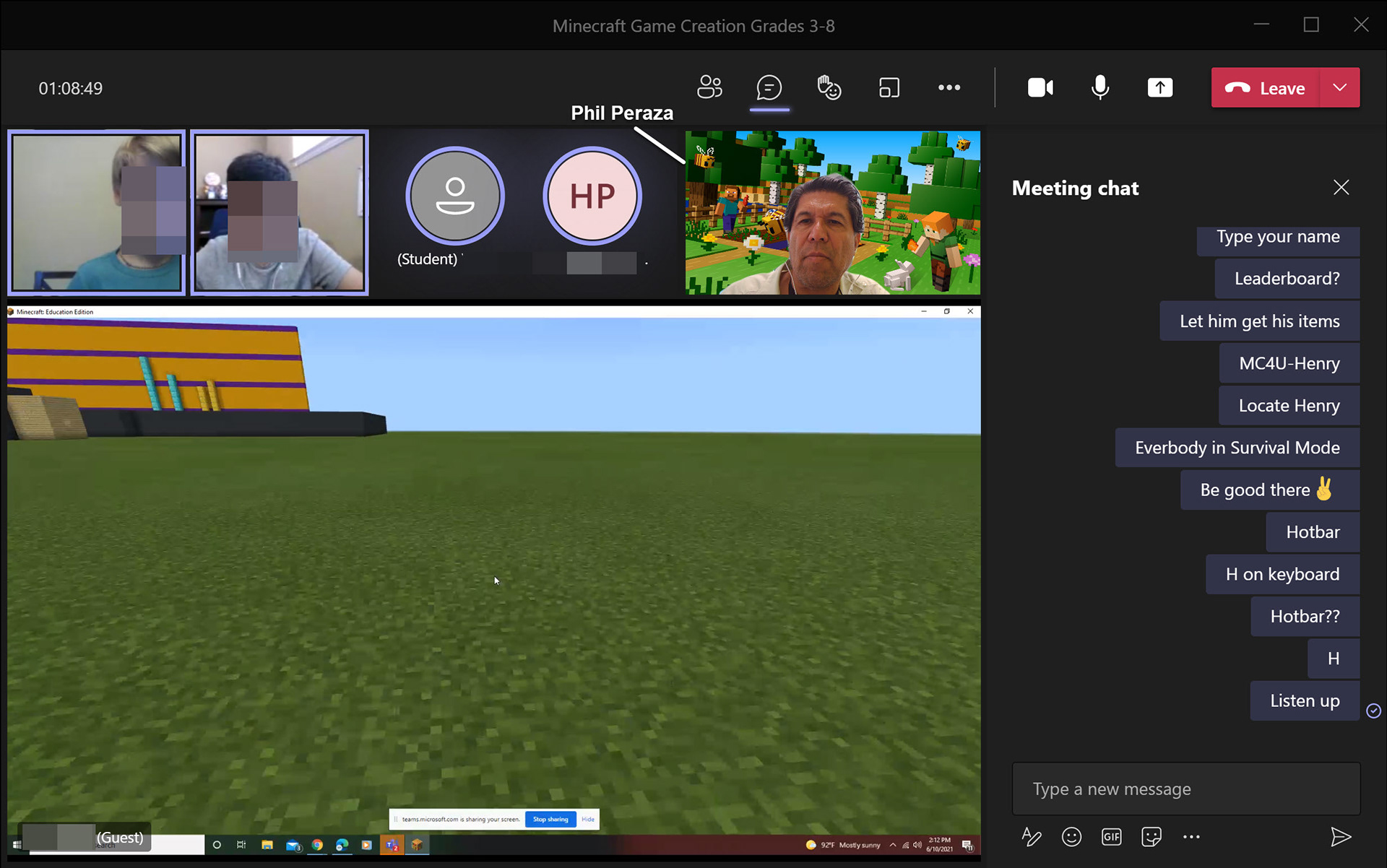Close the Meeting chat panel
The image size is (1387, 868).
(x=1341, y=187)
